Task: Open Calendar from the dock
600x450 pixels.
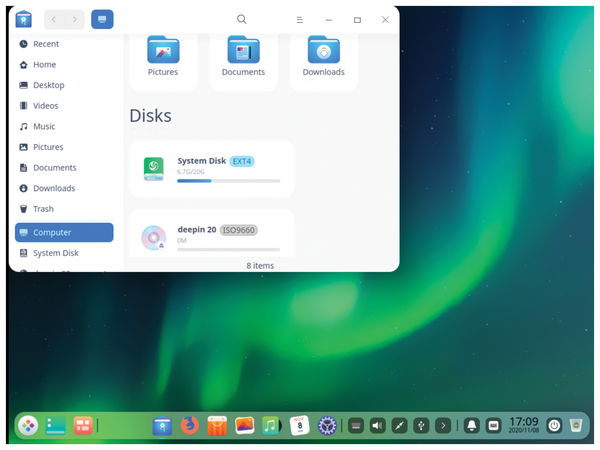Action: pos(300,426)
